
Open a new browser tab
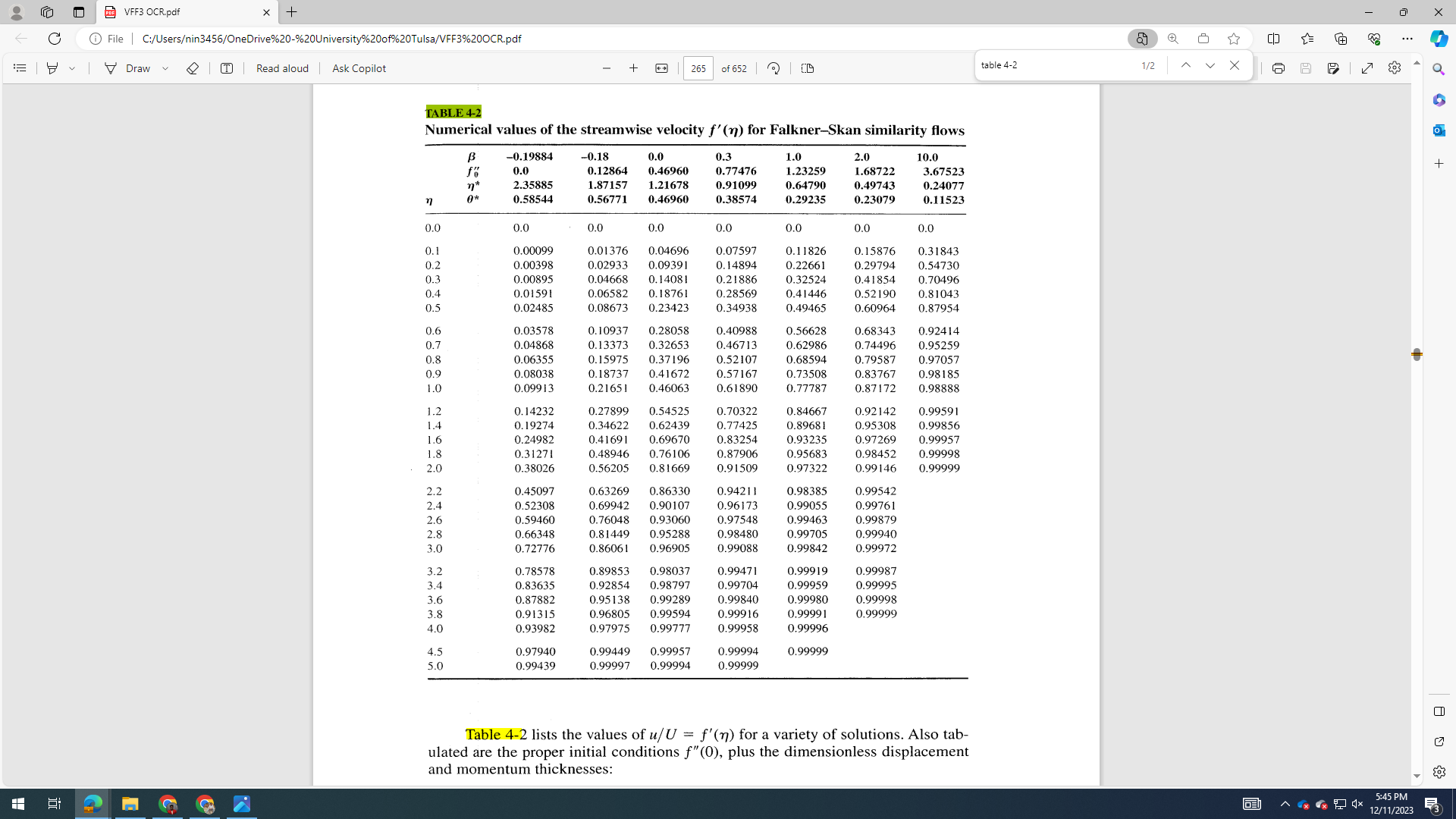pos(291,12)
